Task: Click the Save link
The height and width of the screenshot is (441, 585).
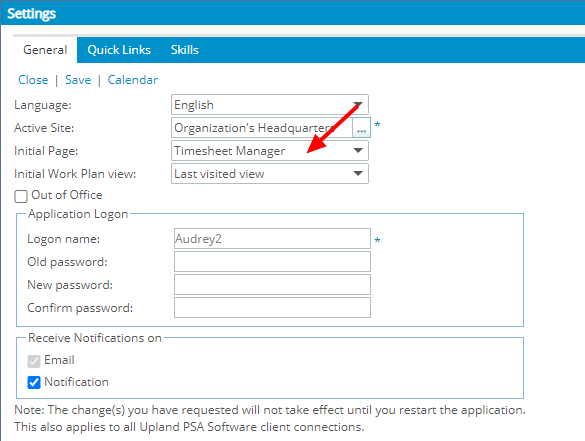Action: 78,80
